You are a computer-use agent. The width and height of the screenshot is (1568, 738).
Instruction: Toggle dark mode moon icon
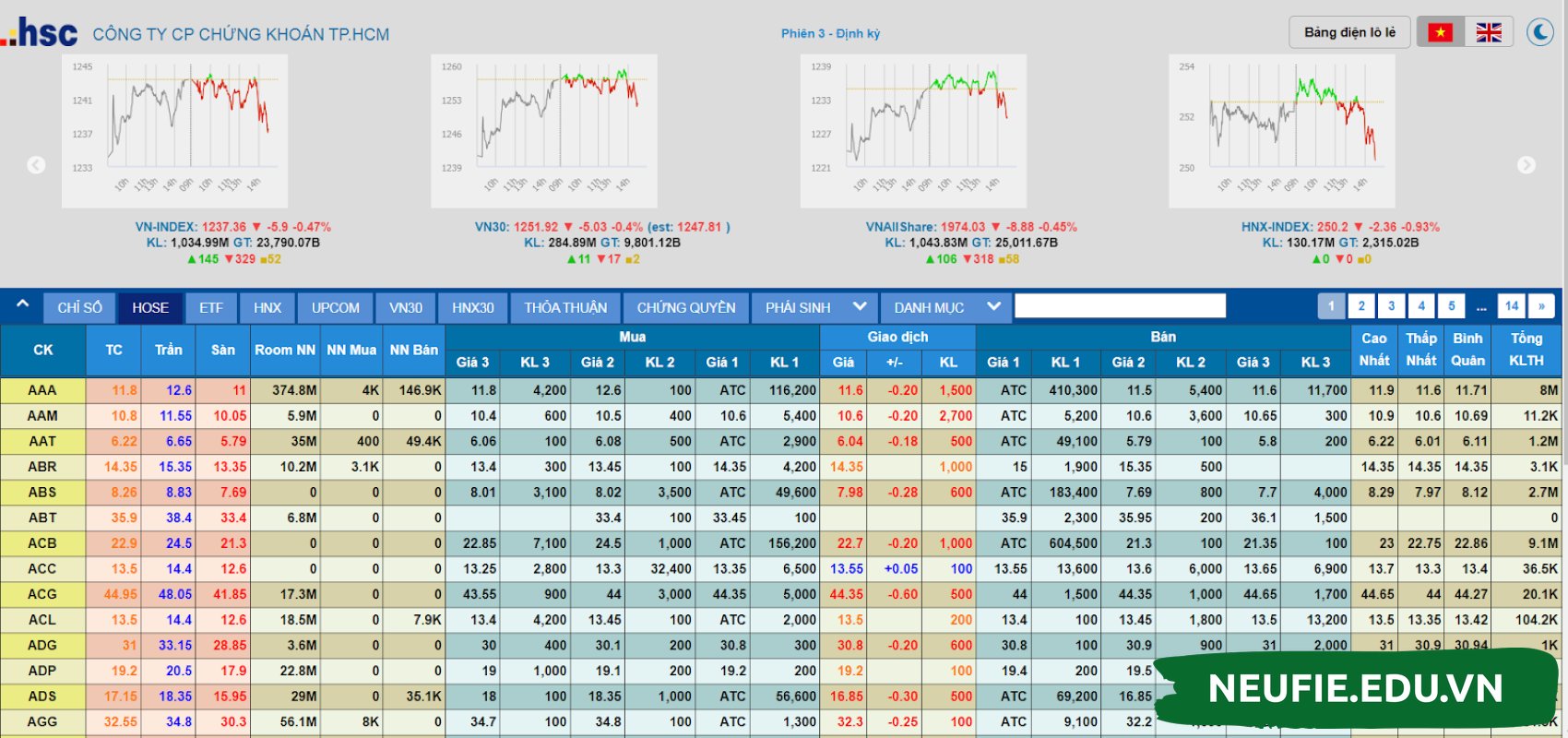(x=1540, y=32)
